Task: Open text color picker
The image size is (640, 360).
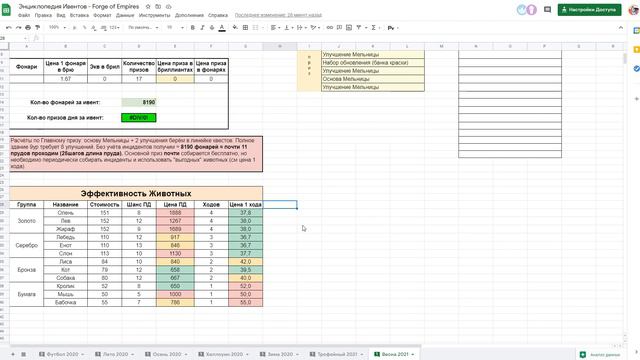Action: click(x=222, y=28)
